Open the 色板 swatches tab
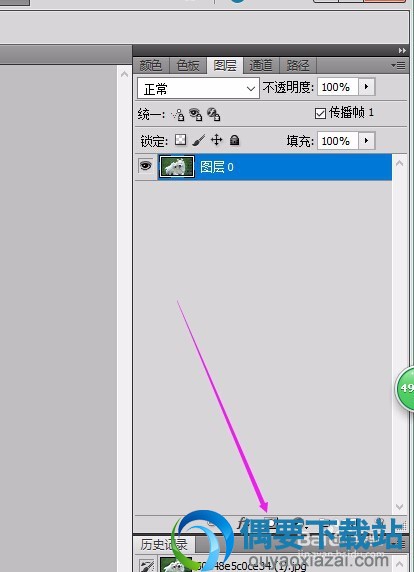Image resolution: width=414 pixels, height=572 pixels. click(187, 66)
